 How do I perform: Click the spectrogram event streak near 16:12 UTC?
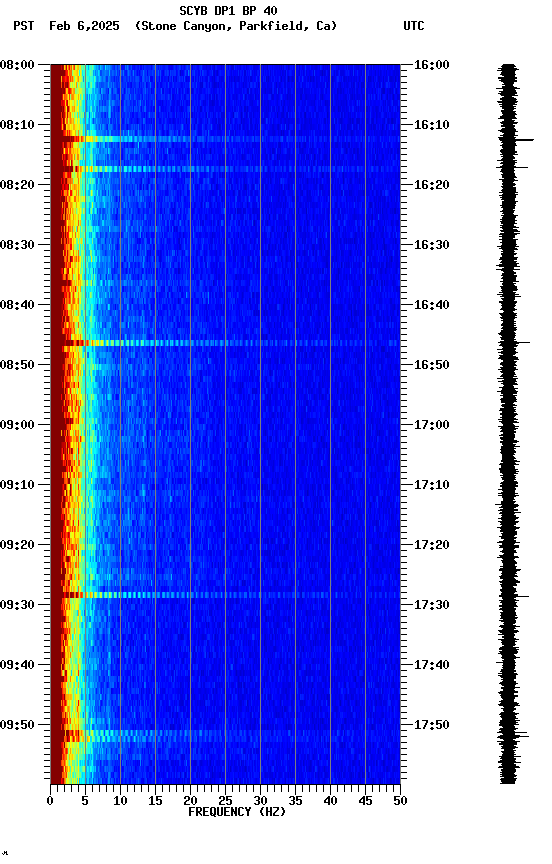coord(225,139)
